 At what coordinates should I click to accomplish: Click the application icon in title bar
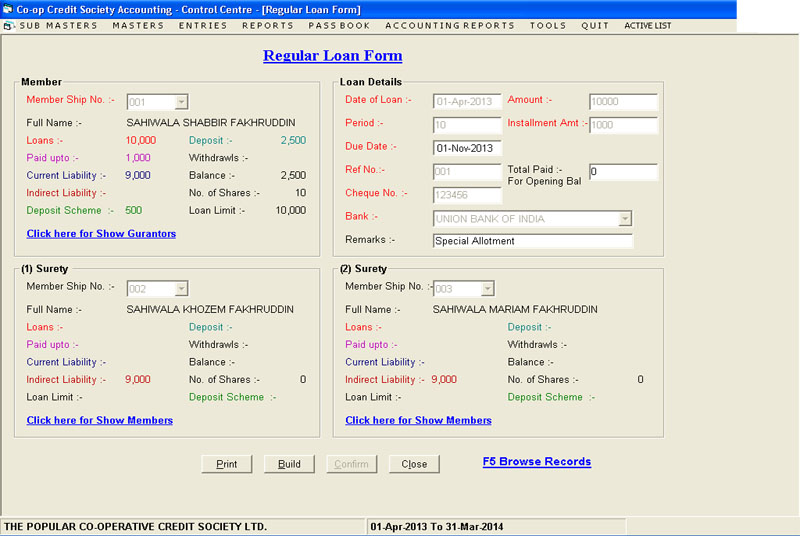[x=8, y=8]
